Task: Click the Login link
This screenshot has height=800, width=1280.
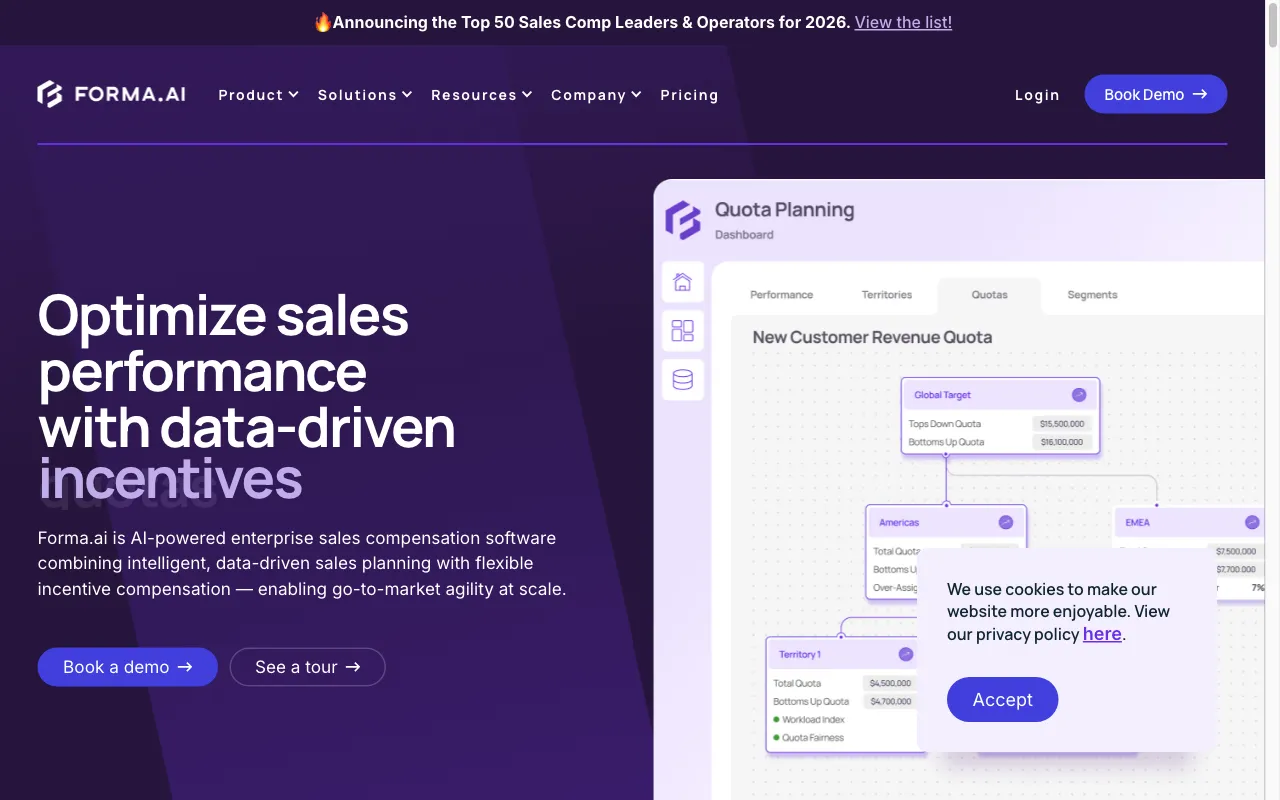Action: click(1037, 95)
